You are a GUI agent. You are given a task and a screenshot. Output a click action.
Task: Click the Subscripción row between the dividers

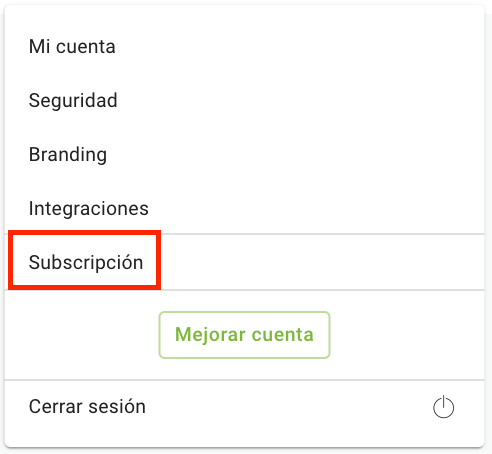244,262
